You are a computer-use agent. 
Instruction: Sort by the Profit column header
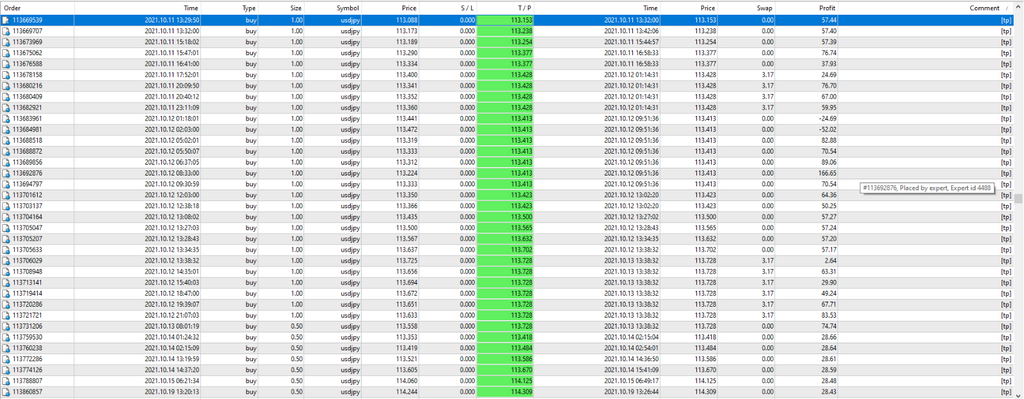[806, 8]
